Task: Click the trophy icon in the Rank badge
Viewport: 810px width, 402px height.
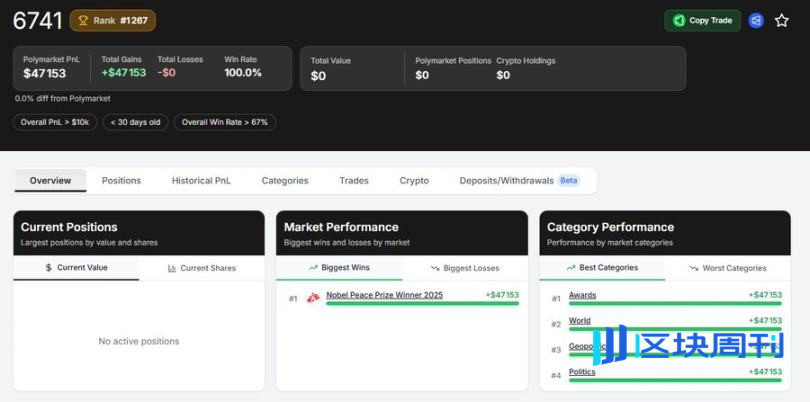Action: tap(83, 20)
